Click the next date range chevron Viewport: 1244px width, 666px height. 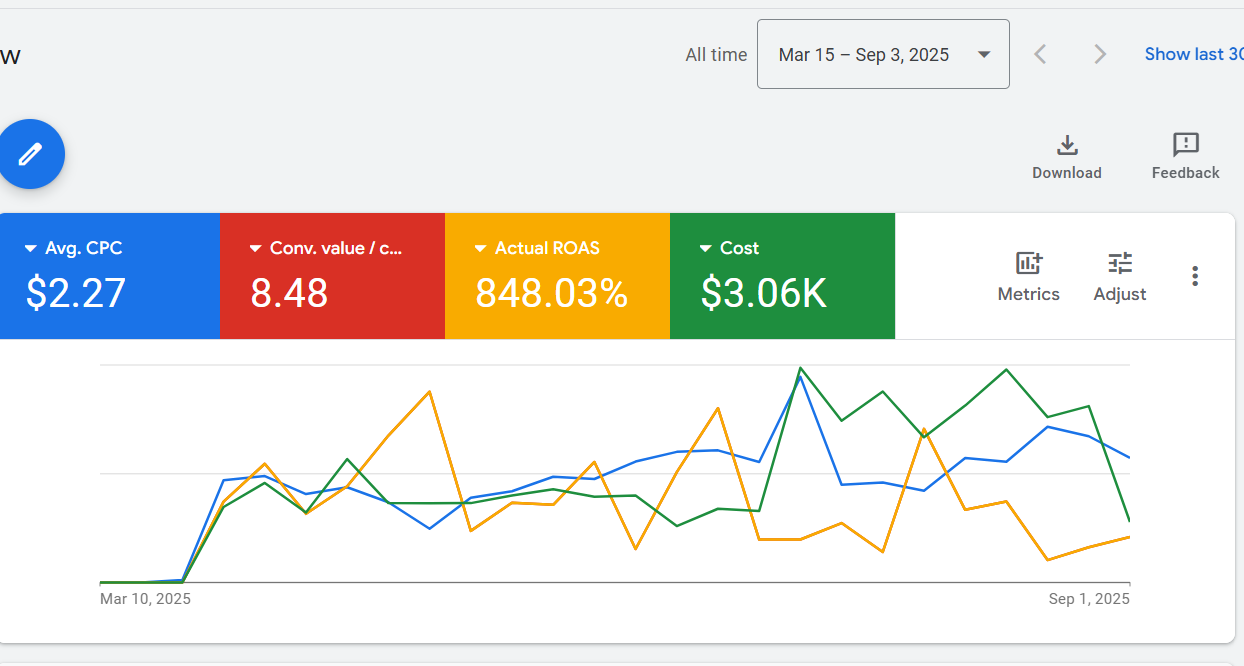(x=1100, y=54)
